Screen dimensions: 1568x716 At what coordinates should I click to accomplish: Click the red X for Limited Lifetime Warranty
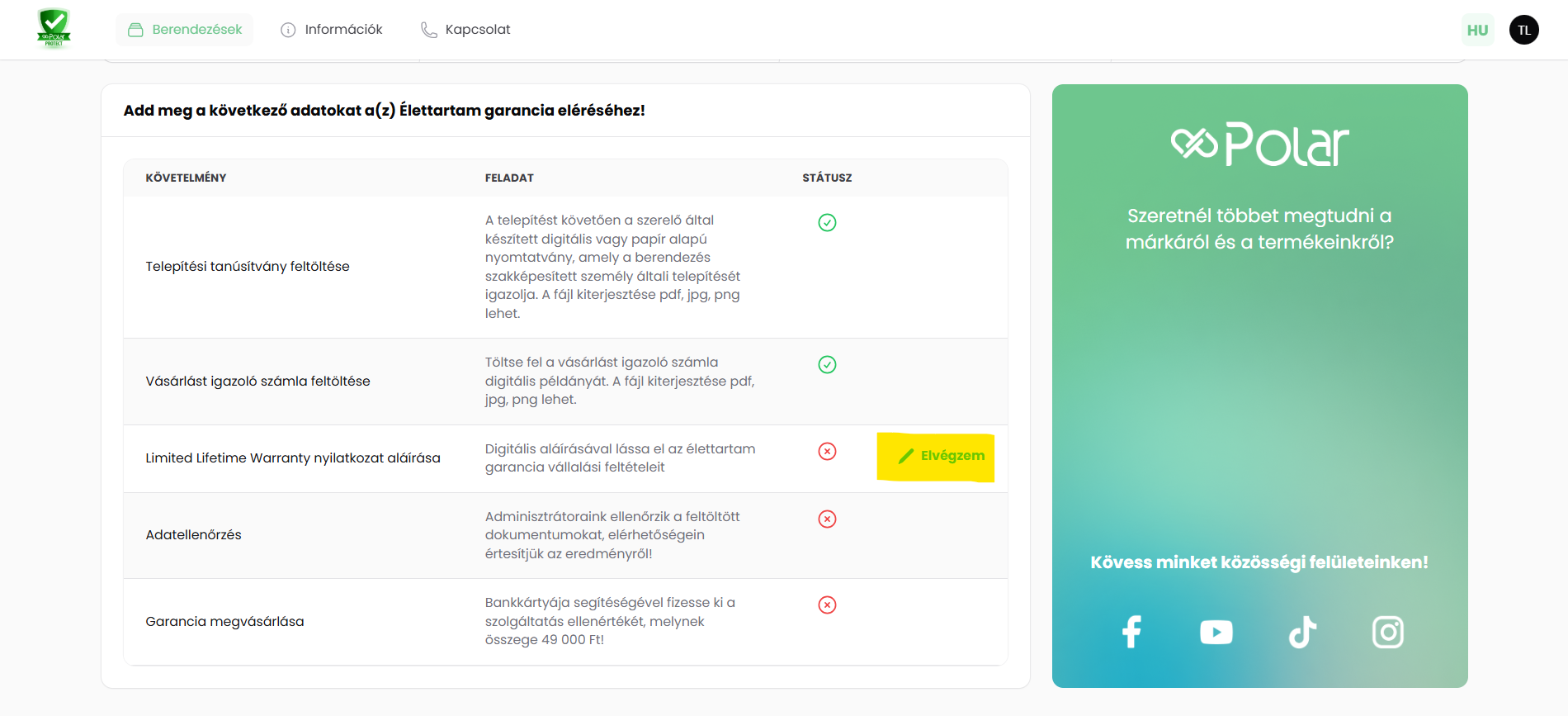click(x=827, y=451)
